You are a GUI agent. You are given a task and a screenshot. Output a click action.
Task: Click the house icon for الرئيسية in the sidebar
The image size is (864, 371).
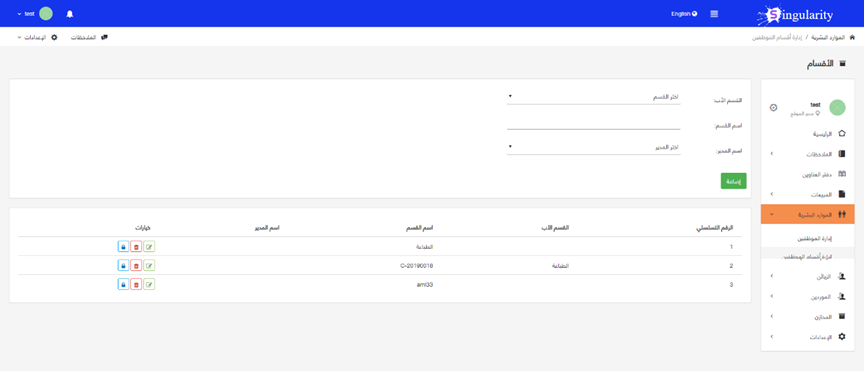pyautogui.click(x=841, y=133)
